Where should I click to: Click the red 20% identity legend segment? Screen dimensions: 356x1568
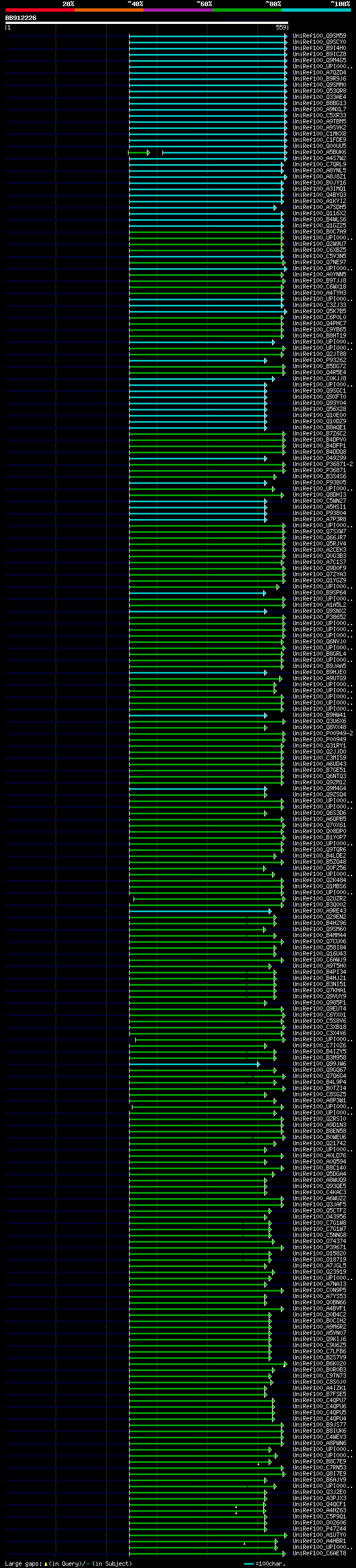coord(39,10)
